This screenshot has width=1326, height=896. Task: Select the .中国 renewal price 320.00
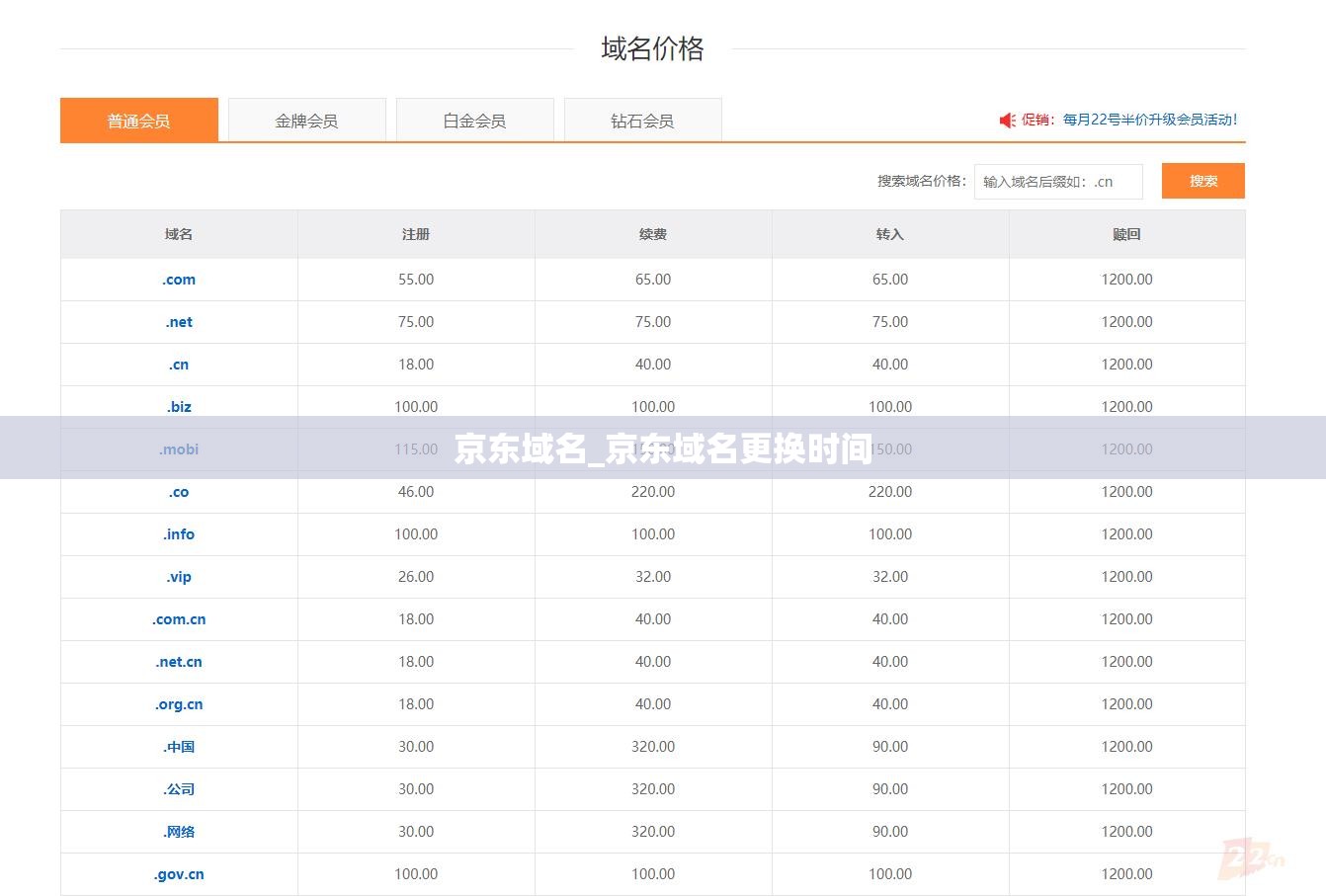coord(653,747)
